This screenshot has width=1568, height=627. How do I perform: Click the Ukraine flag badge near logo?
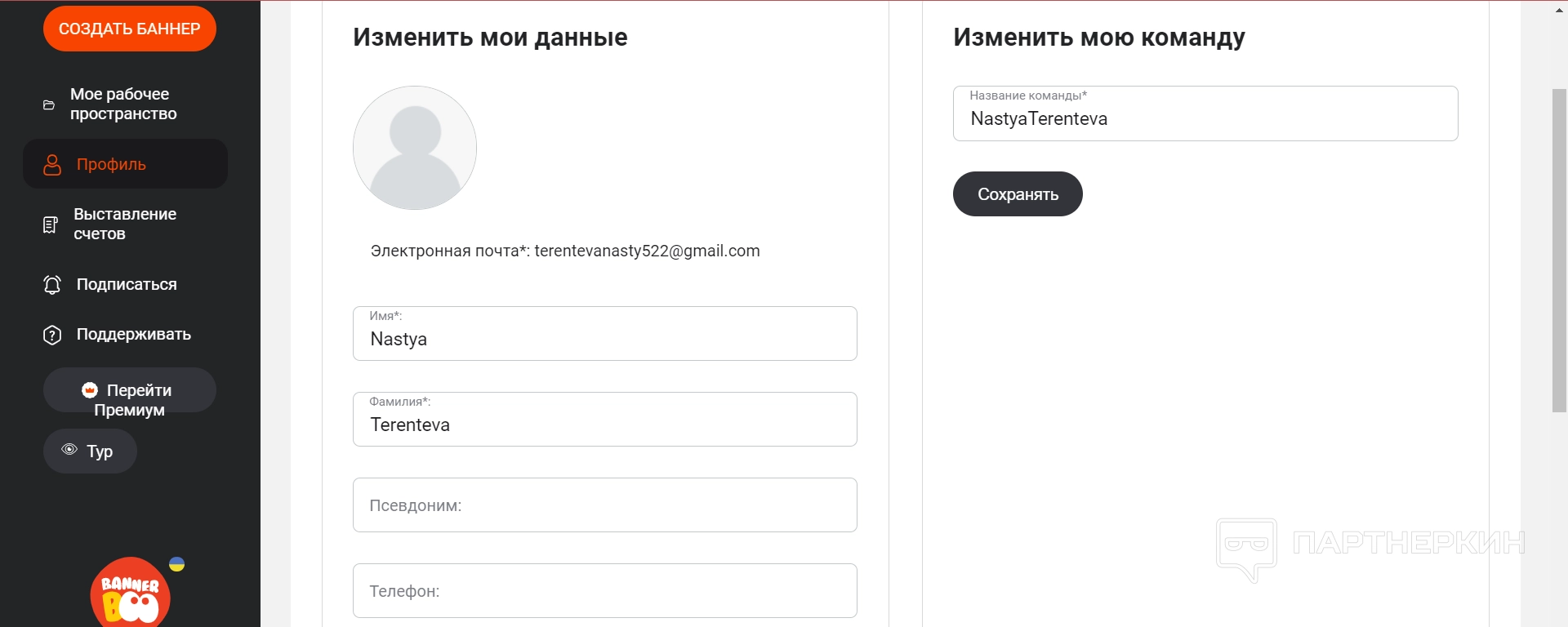pos(176,564)
